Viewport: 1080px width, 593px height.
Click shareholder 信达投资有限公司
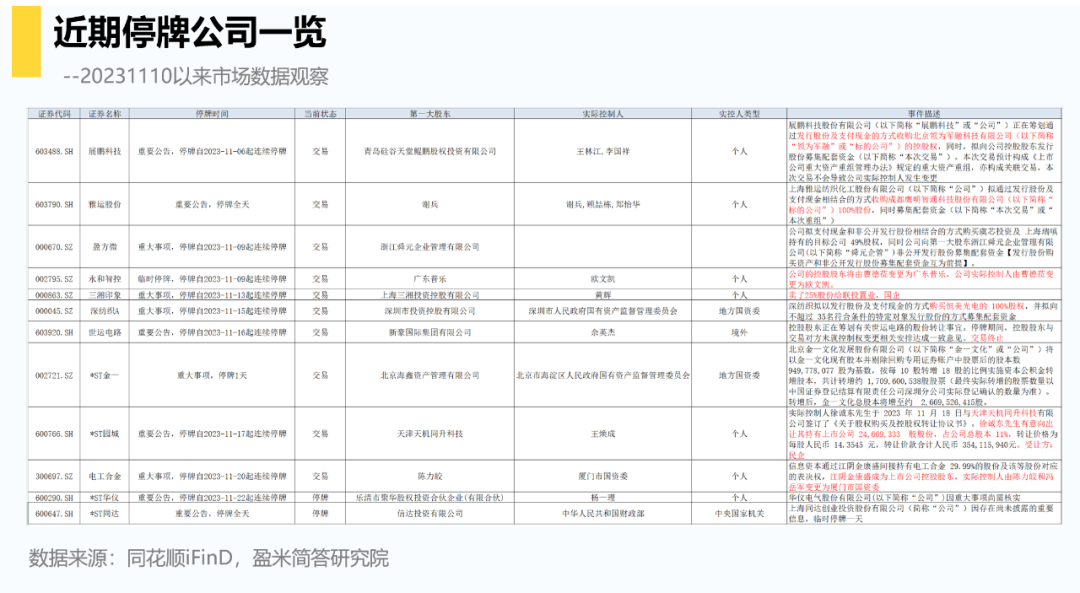pyautogui.click(x=430, y=513)
